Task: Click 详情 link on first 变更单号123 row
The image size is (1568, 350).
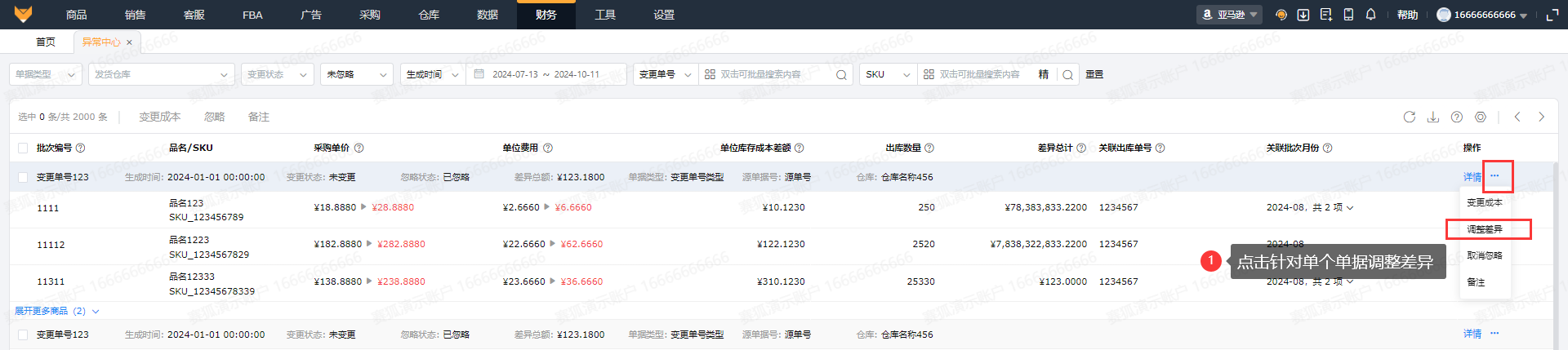Action: (x=1472, y=177)
